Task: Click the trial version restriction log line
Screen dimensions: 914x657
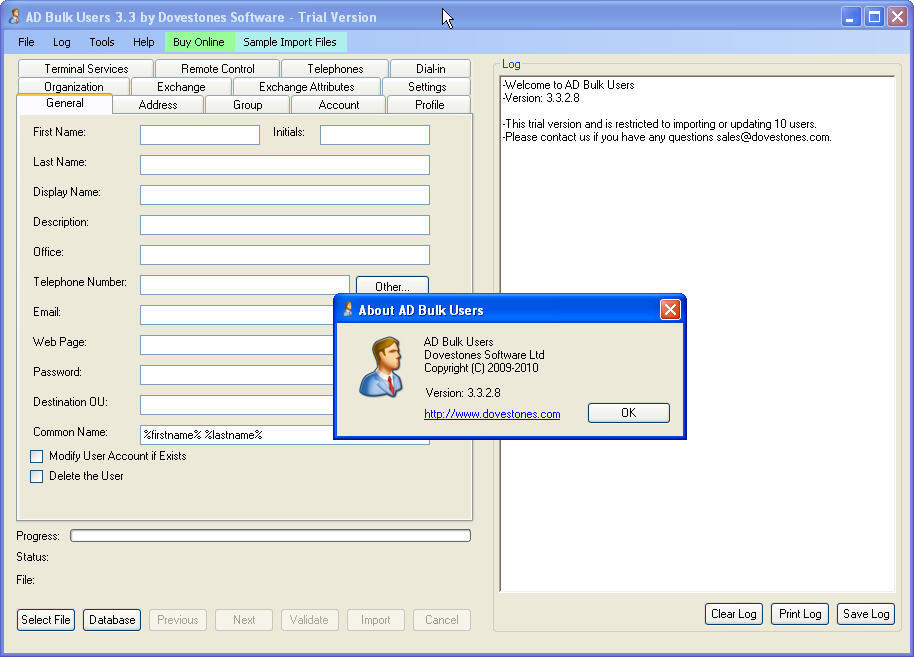Action: [660, 124]
